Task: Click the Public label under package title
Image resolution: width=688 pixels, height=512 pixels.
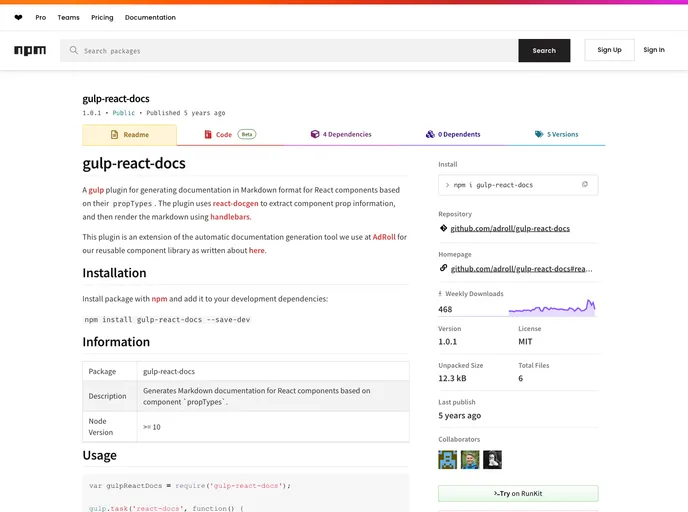Action: (124, 113)
